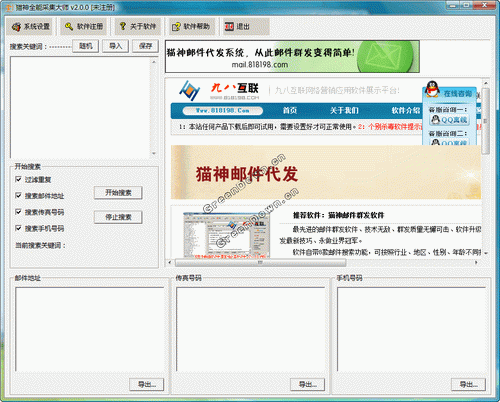Viewport: 500px width, 402px height.
Task: Click the 九八互联 site logo
Action: coord(219,91)
